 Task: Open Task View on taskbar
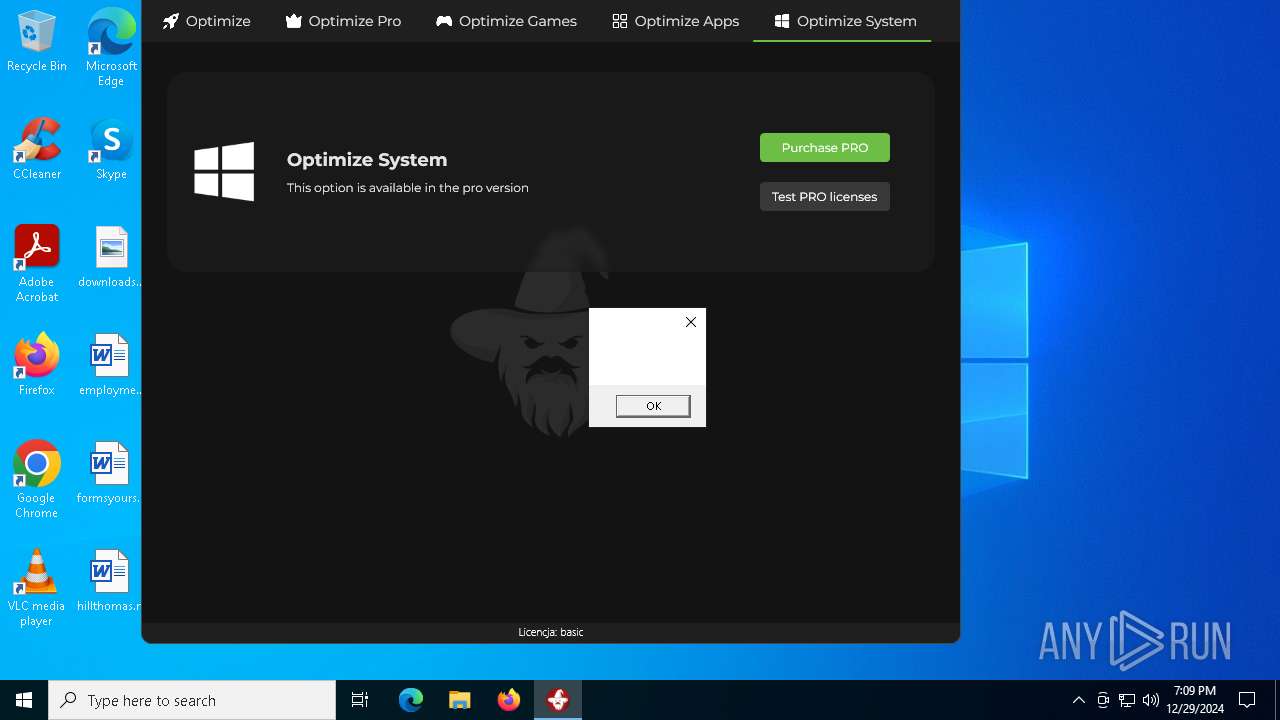(x=360, y=700)
